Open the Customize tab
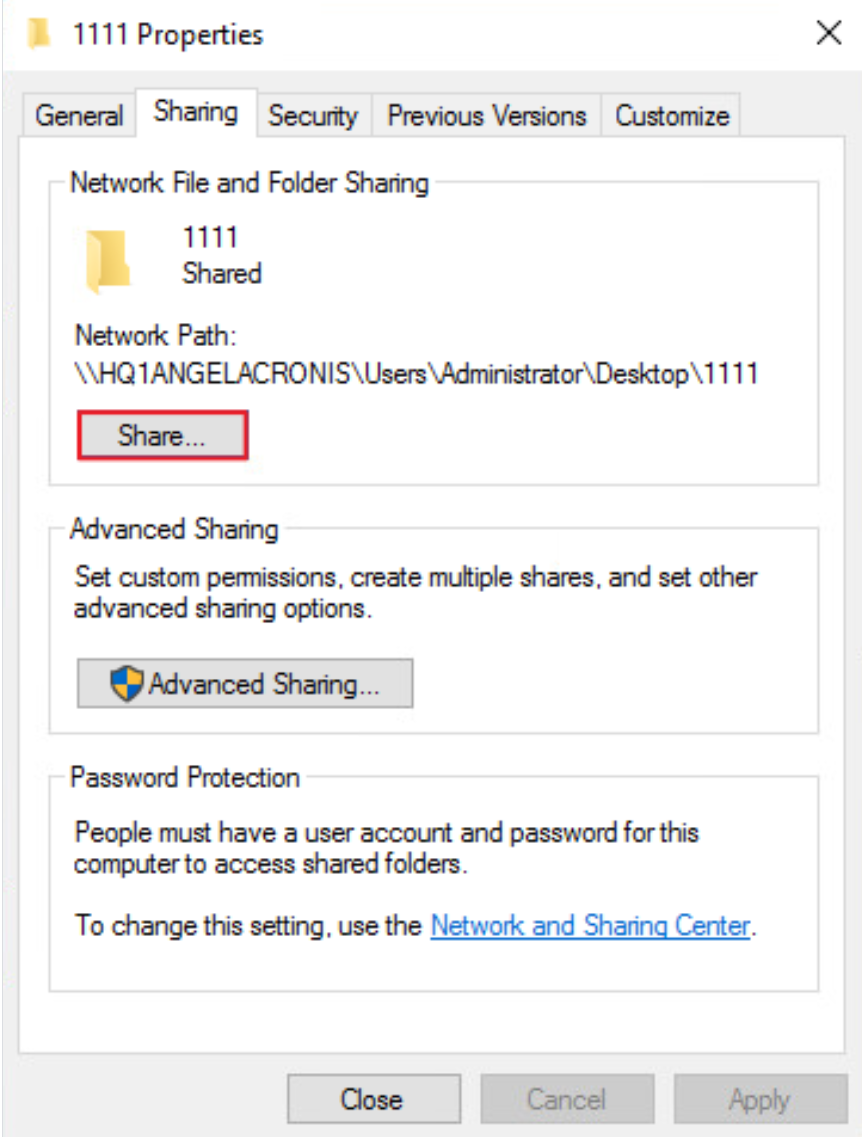Screen dimensions: 862x1137 tap(672, 116)
